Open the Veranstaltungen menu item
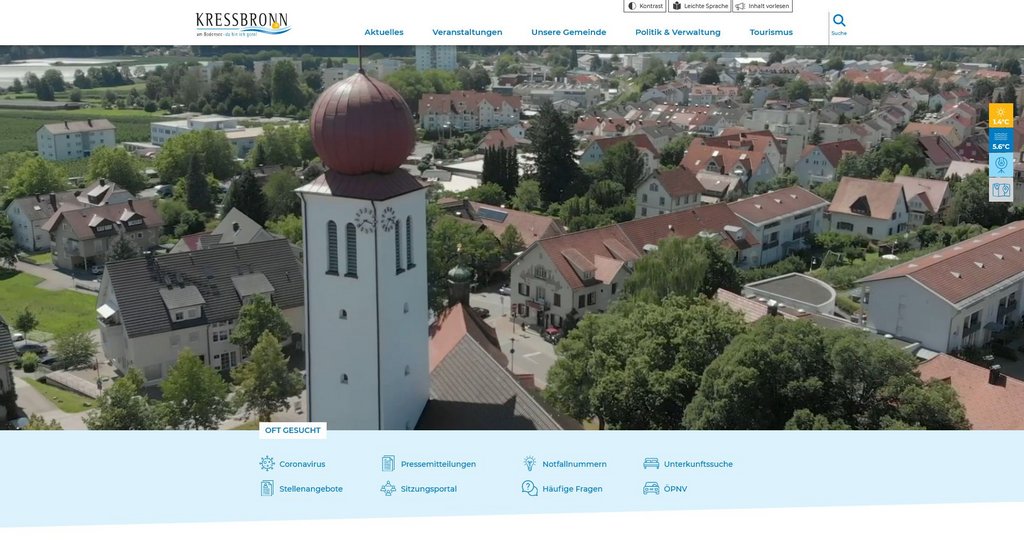Image resolution: width=1024 pixels, height=540 pixels. pyautogui.click(x=467, y=32)
